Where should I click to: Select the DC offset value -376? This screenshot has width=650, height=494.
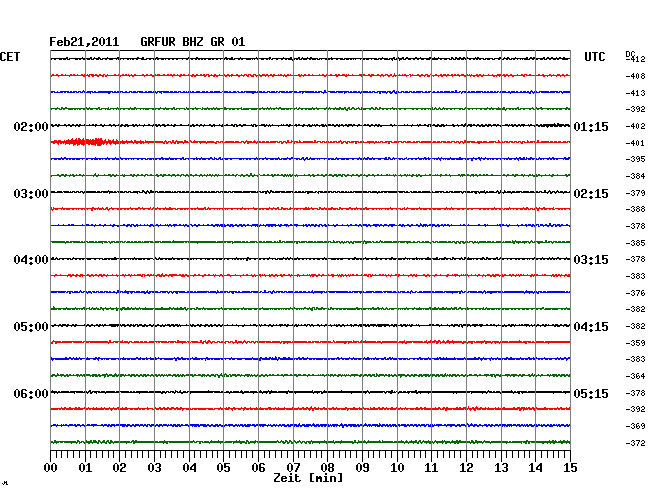pos(635,293)
